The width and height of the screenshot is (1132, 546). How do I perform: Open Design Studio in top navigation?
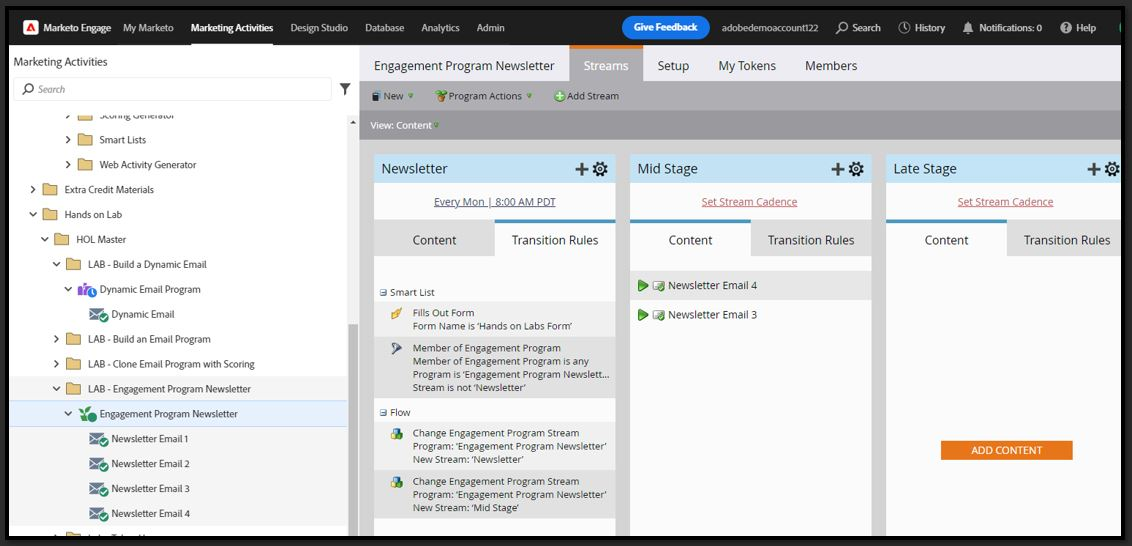pyautogui.click(x=319, y=28)
